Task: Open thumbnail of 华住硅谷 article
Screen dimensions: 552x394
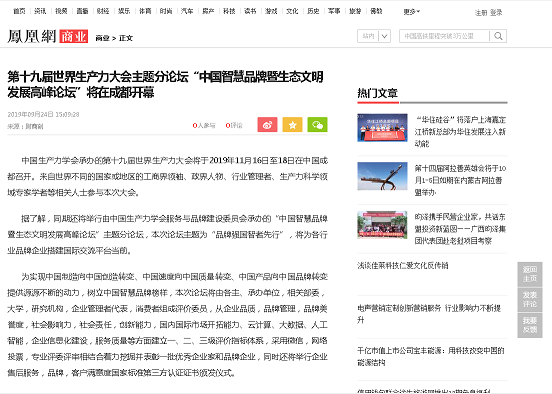Action: point(382,127)
